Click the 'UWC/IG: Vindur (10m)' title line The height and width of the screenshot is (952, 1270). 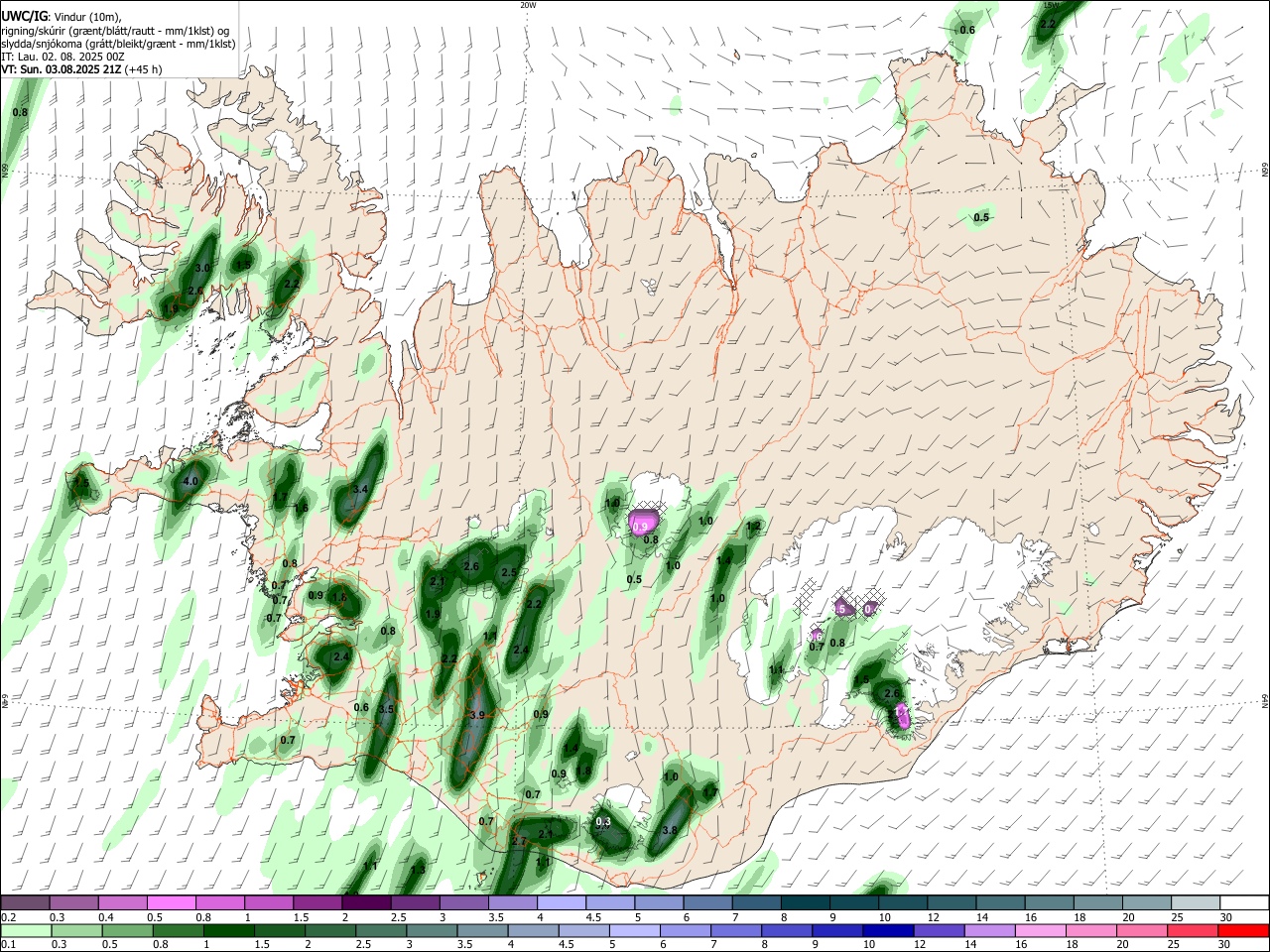[61, 16]
